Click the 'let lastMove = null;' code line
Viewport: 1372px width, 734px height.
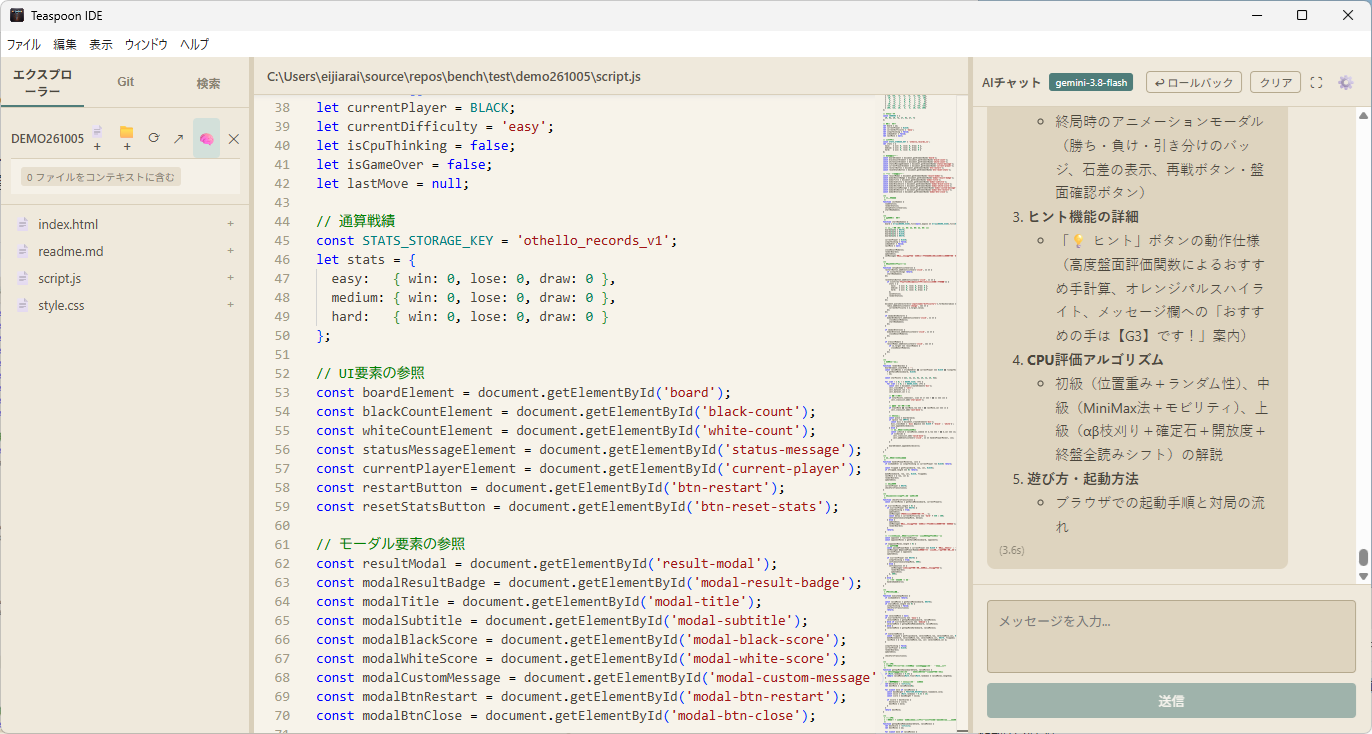tap(392, 183)
